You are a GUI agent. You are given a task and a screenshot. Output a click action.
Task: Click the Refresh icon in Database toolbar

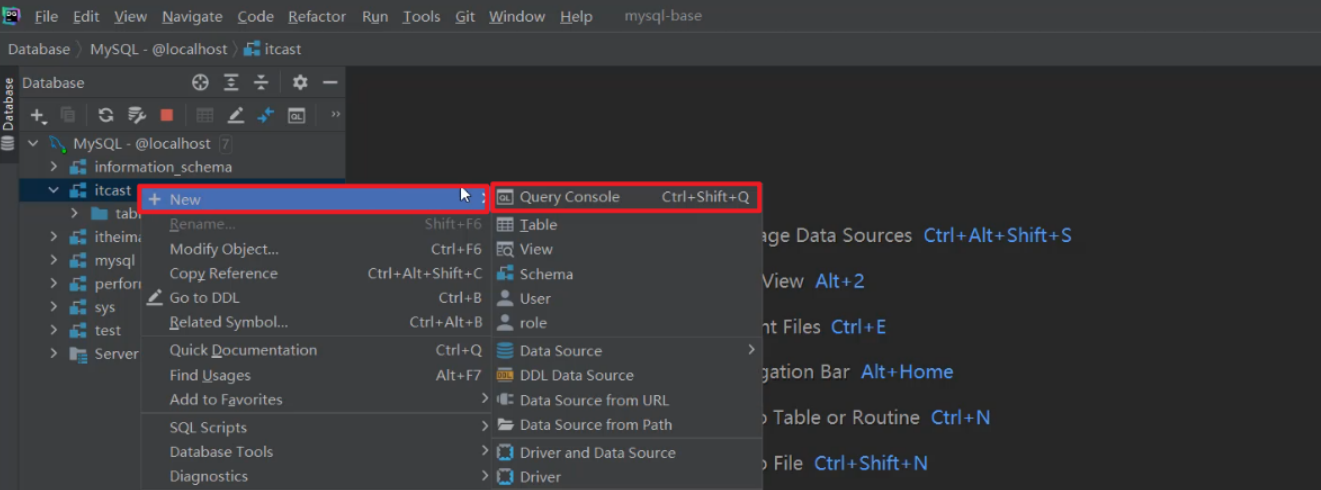click(105, 115)
